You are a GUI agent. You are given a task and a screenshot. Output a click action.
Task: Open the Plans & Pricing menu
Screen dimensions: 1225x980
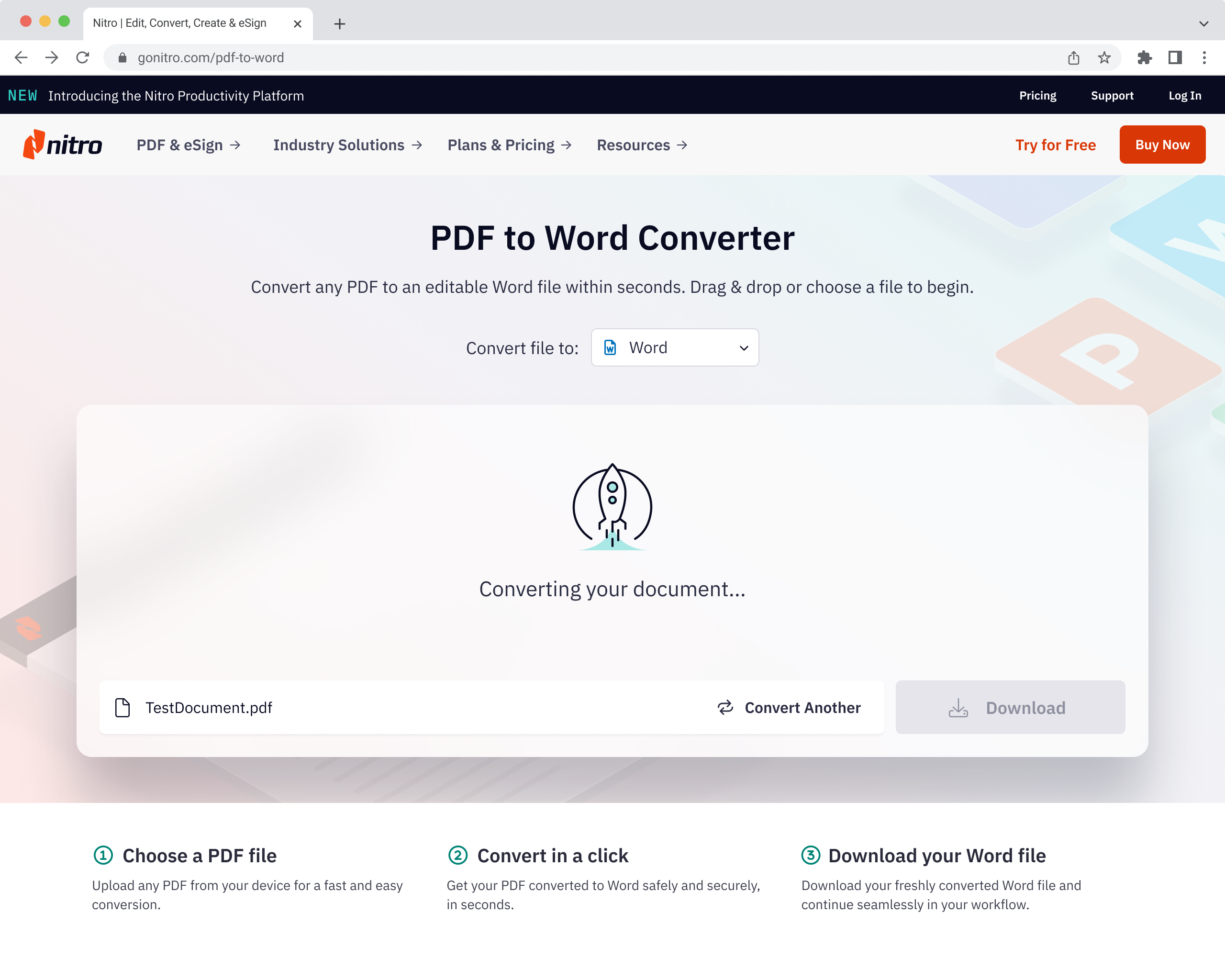pos(509,145)
